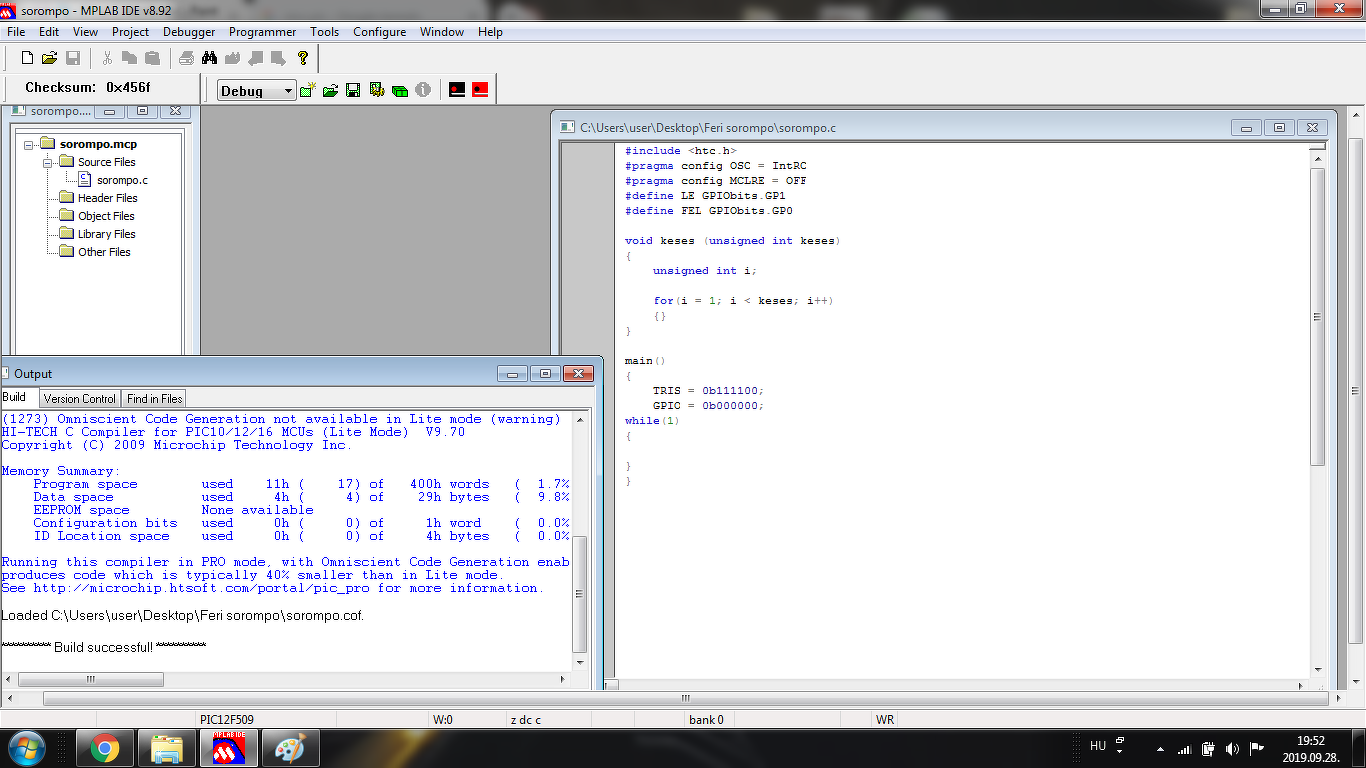Launch Google Chrome from the taskbar
1366x768 pixels.
coord(105,748)
